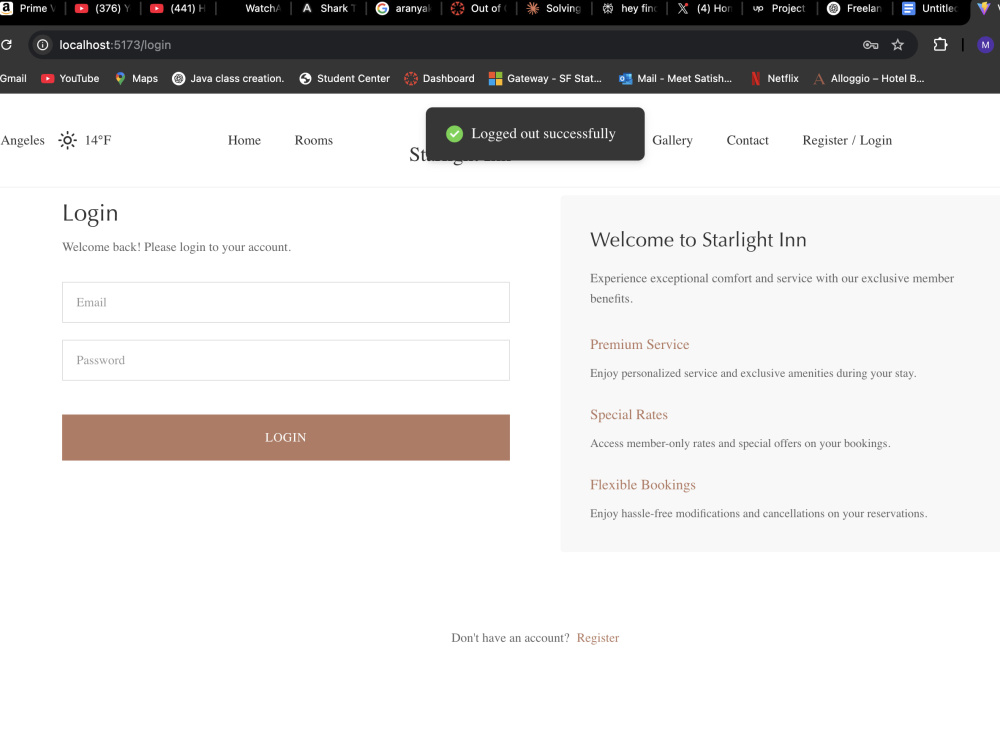Reload the page with the refresh icon
Viewport: 1000px width, 750px height.
[x=6, y=45]
